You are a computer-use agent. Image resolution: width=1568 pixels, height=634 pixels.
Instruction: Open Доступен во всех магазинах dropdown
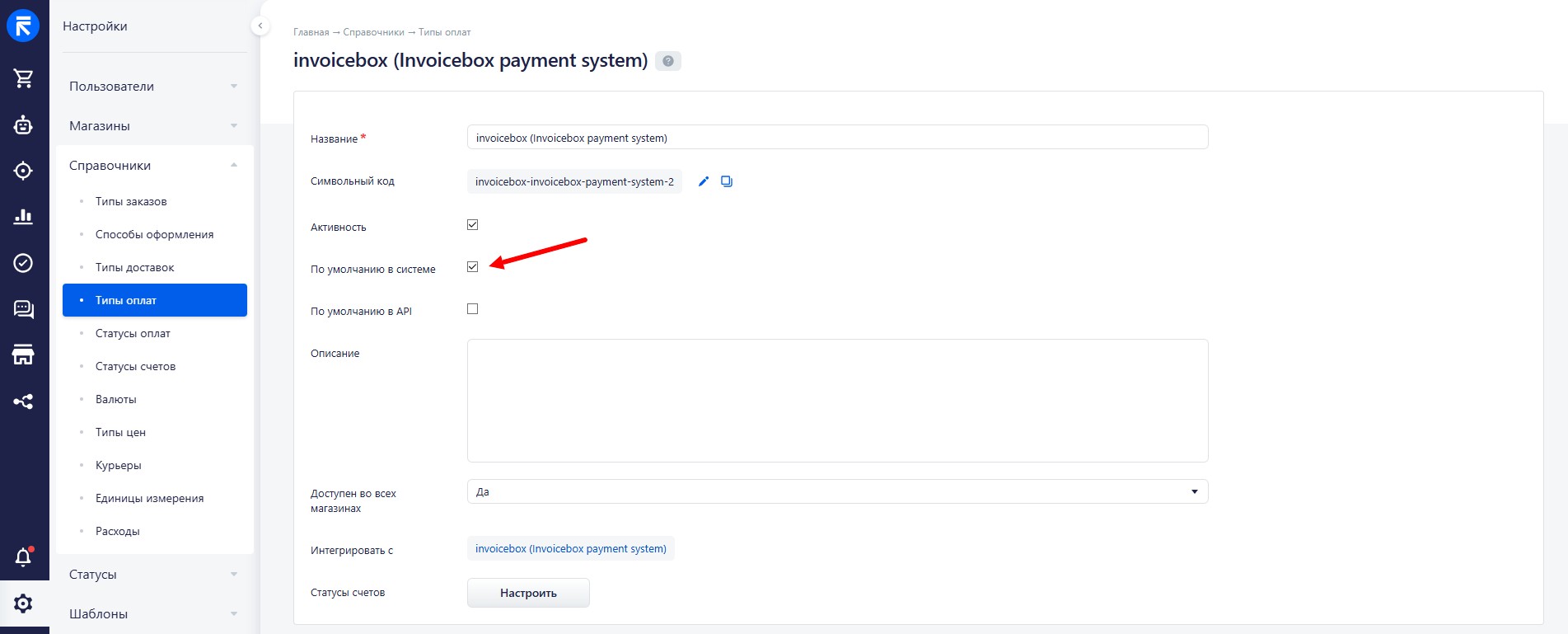tap(837, 491)
